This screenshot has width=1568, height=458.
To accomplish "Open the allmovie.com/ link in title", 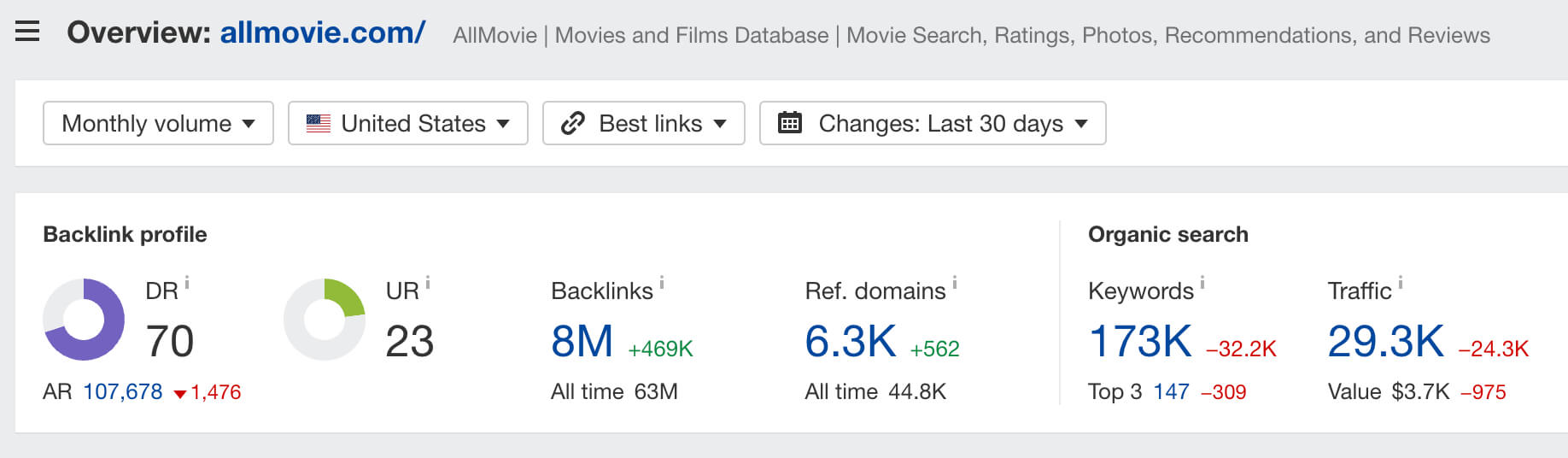I will pyautogui.click(x=323, y=32).
